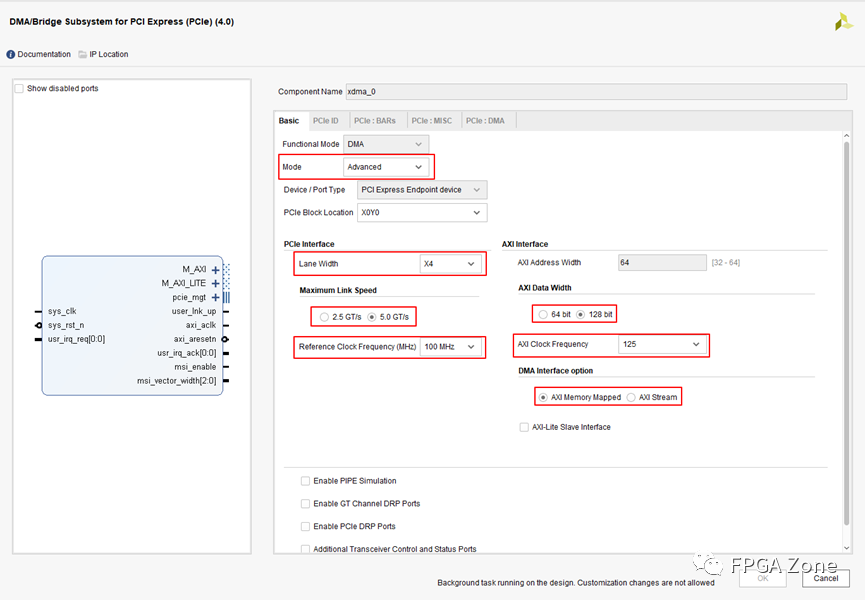Select the 2.5 GT/s link speed

tap(324, 317)
